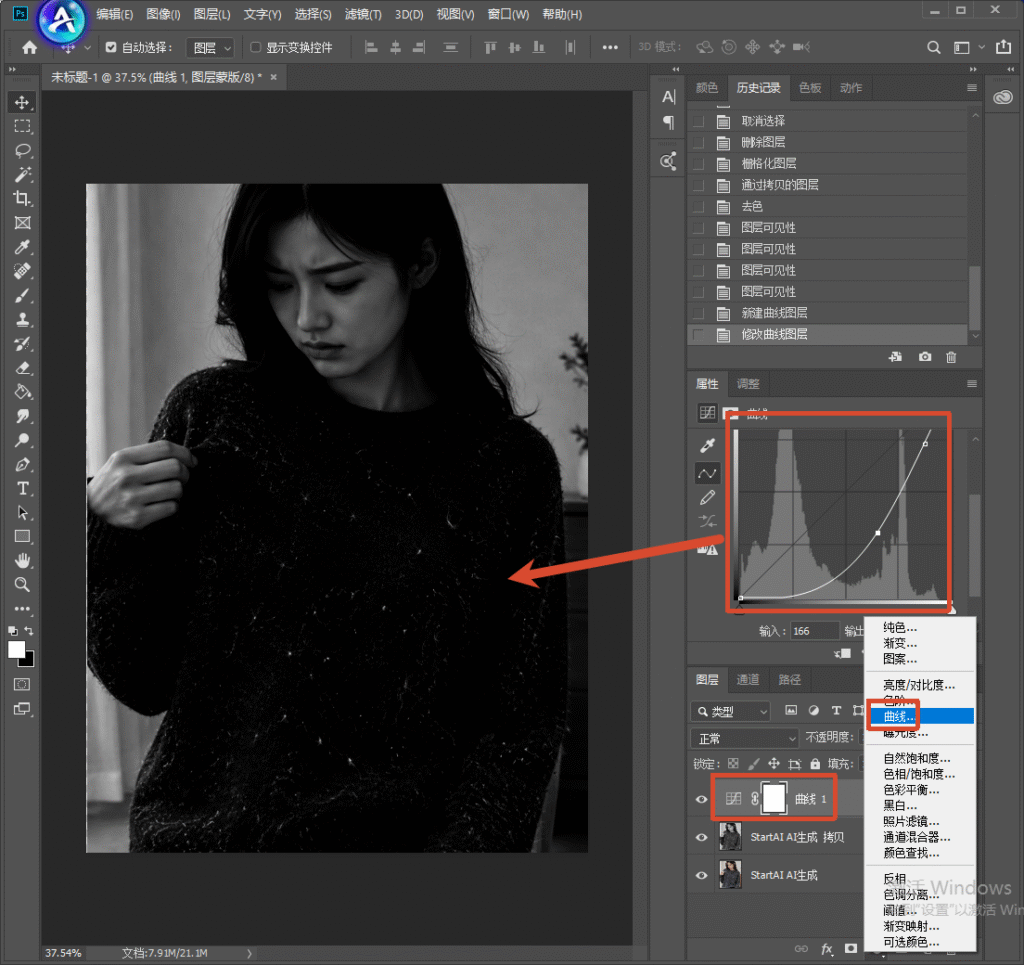Select the Eraser tool

tap(22, 368)
